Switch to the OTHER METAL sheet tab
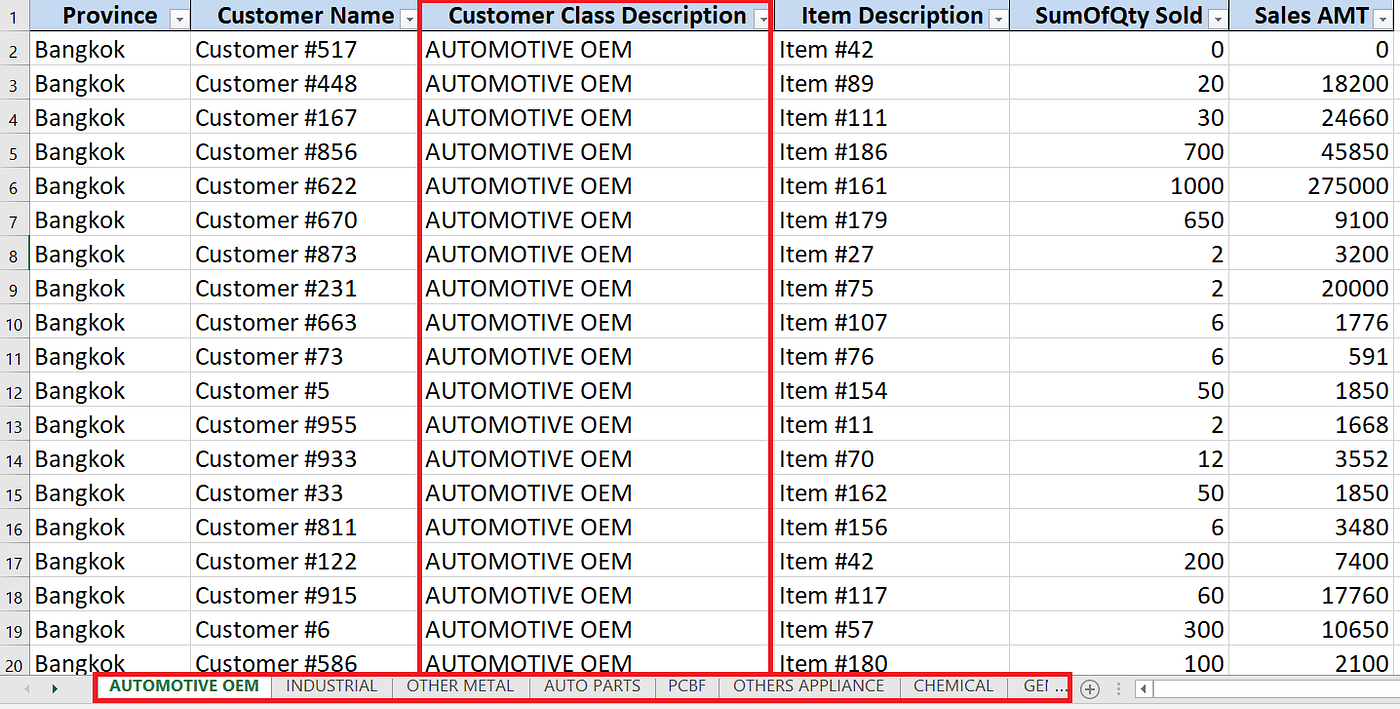The height and width of the screenshot is (709, 1400). 460,687
